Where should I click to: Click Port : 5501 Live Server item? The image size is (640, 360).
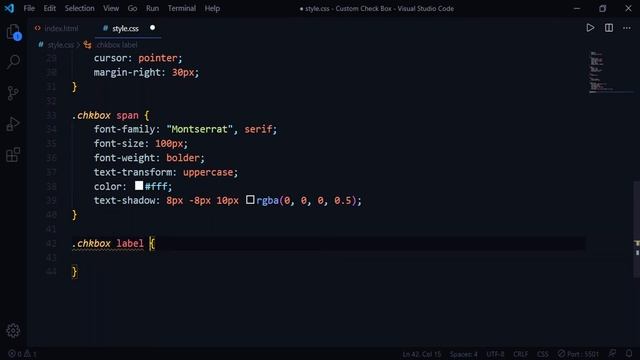(x=578, y=354)
